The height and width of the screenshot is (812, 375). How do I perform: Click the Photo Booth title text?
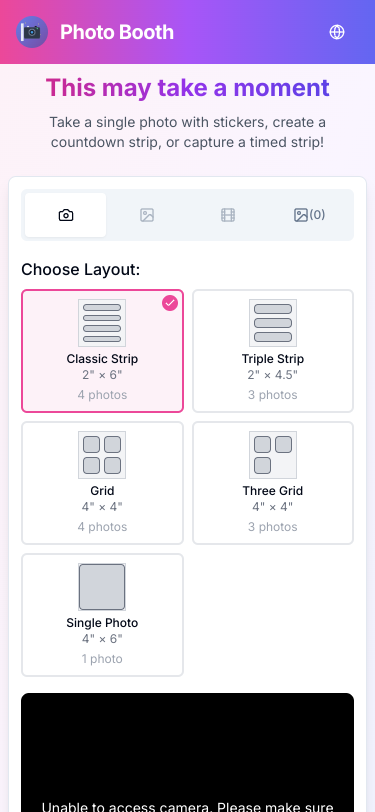click(x=117, y=32)
